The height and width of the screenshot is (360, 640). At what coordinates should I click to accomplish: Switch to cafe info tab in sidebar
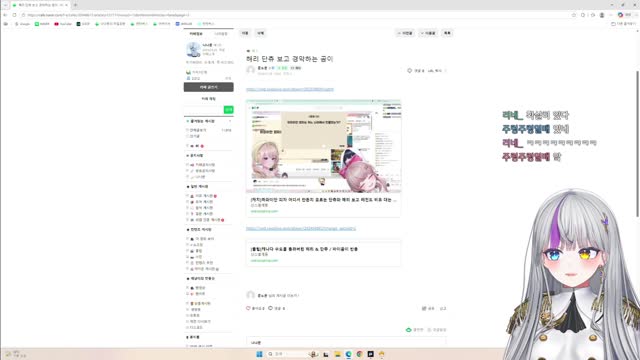(x=196, y=34)
